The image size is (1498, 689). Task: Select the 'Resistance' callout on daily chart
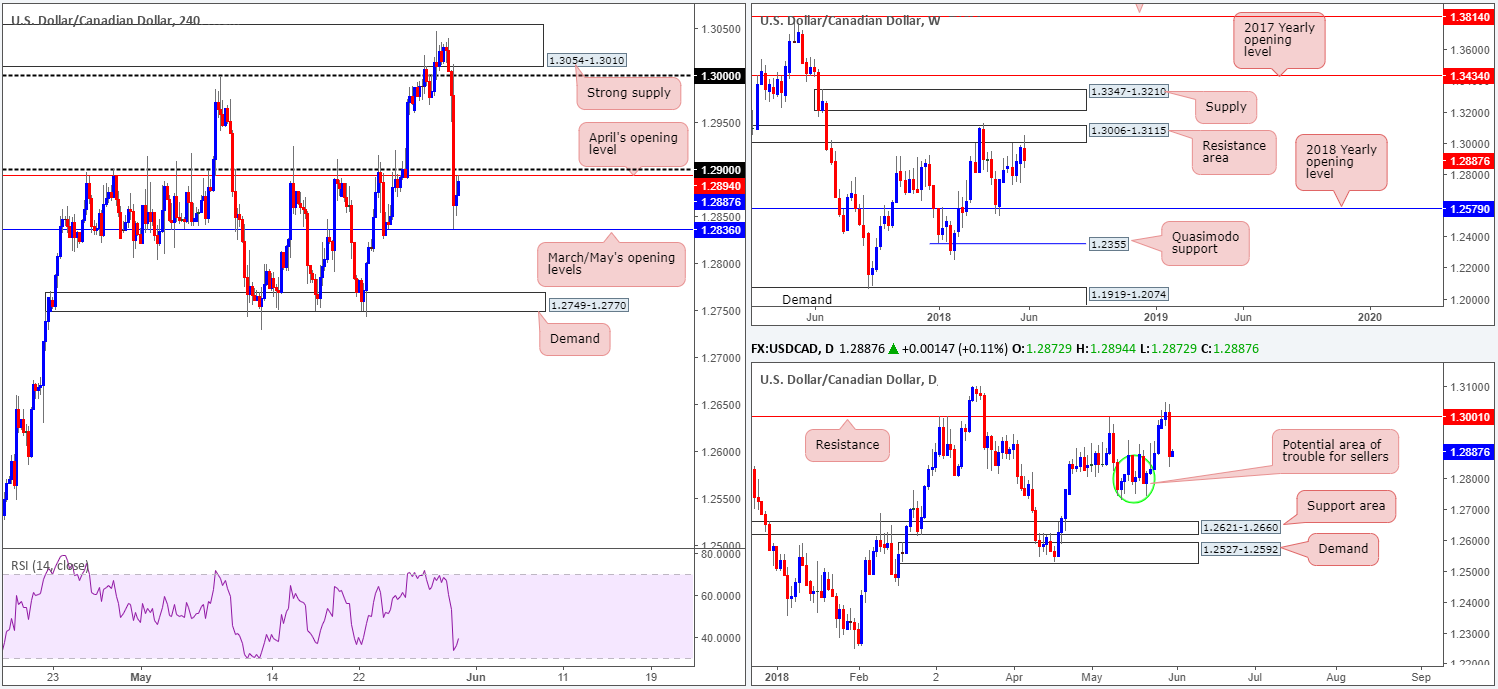pos(848,444)
